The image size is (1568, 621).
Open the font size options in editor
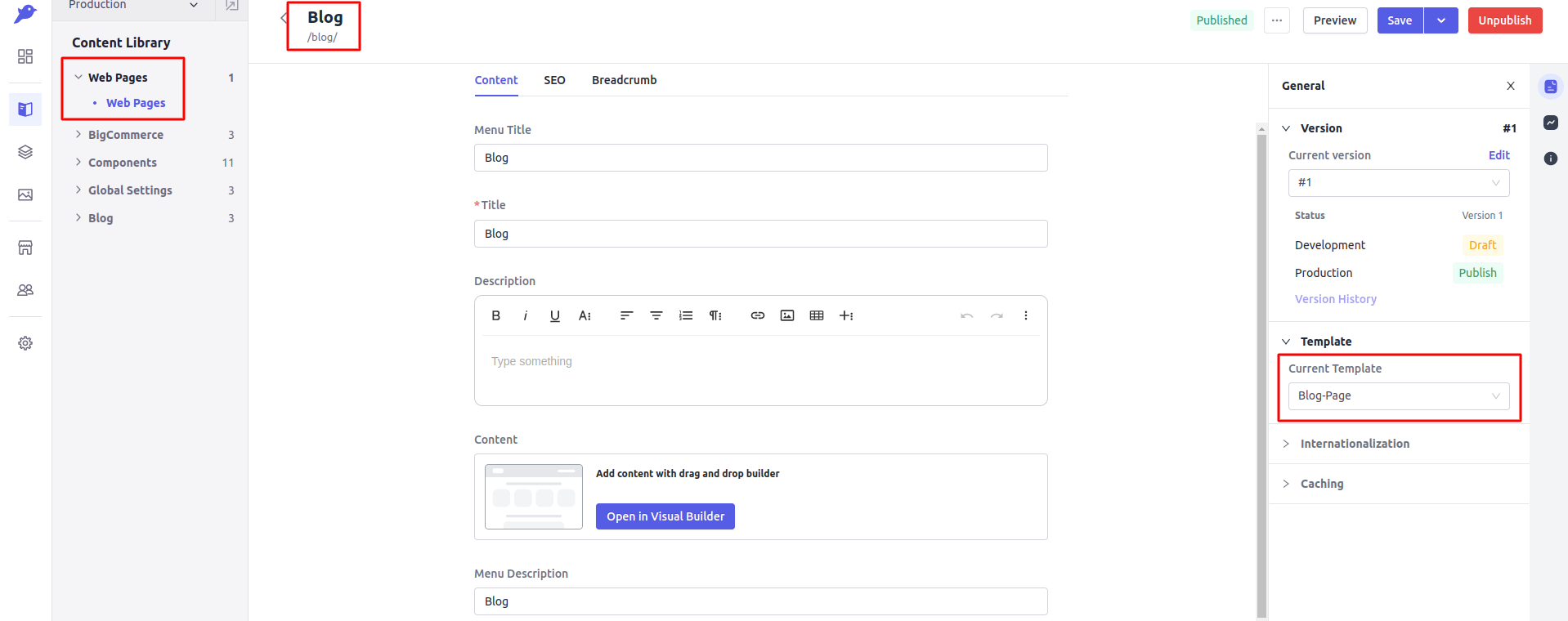(585, 315)
